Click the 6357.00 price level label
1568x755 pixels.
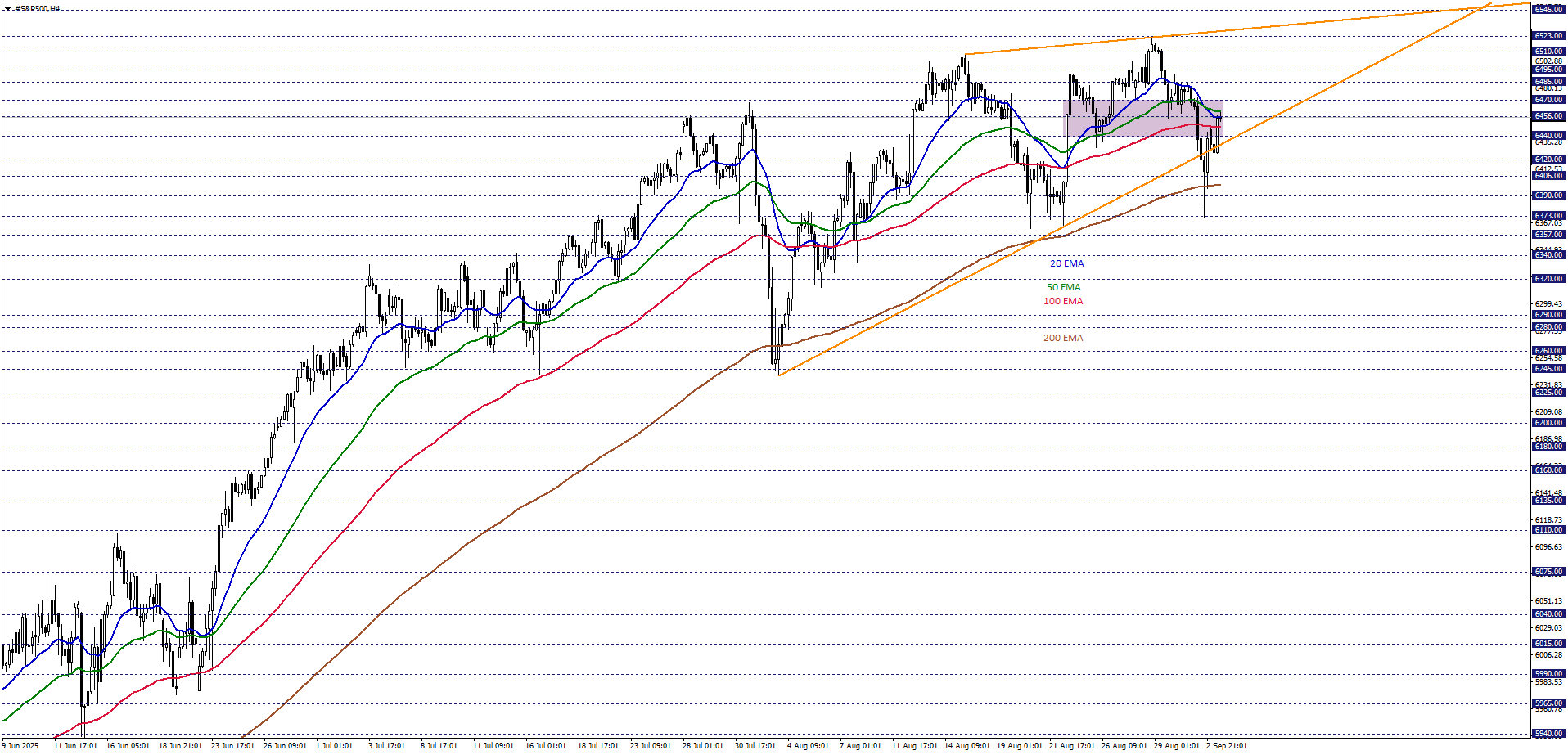tap(1548, 235)
